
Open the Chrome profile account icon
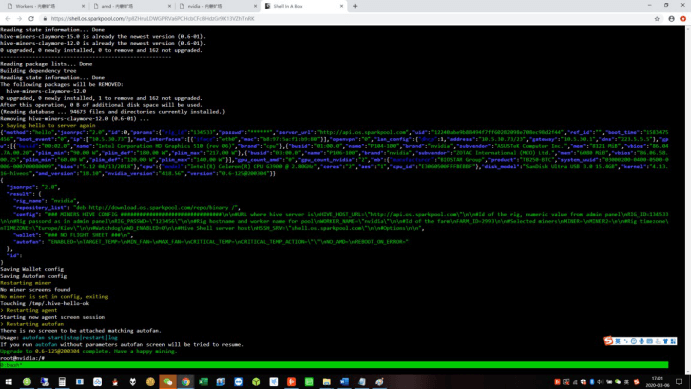point(672,19)
